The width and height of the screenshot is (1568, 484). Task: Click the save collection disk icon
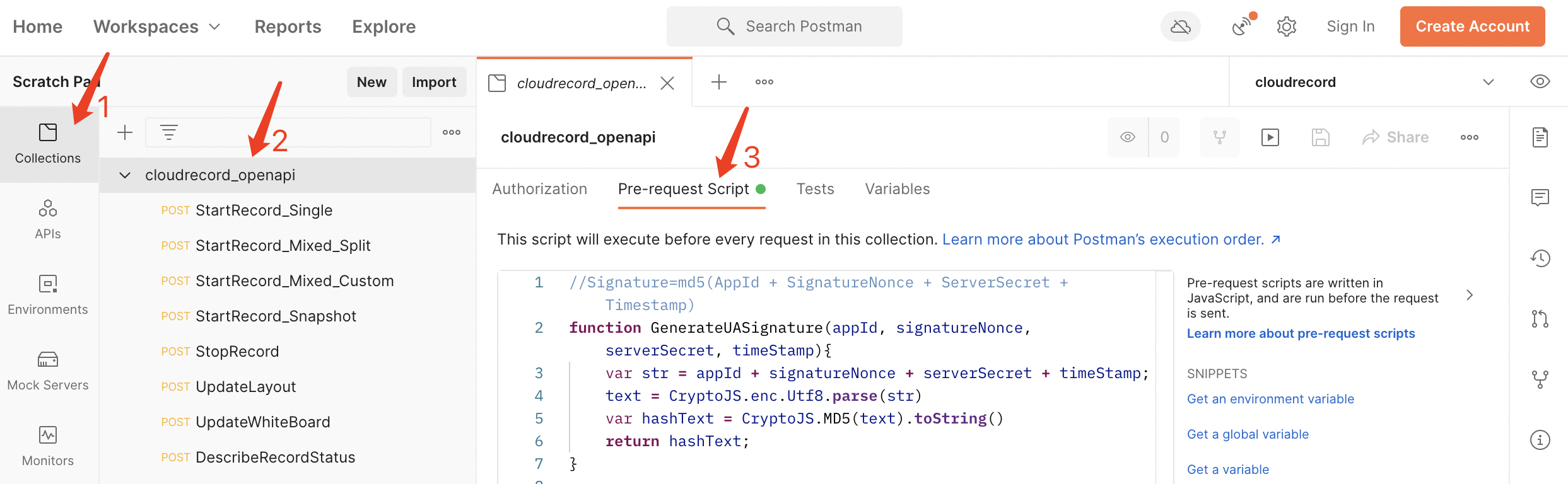(x=1321, y=137)
